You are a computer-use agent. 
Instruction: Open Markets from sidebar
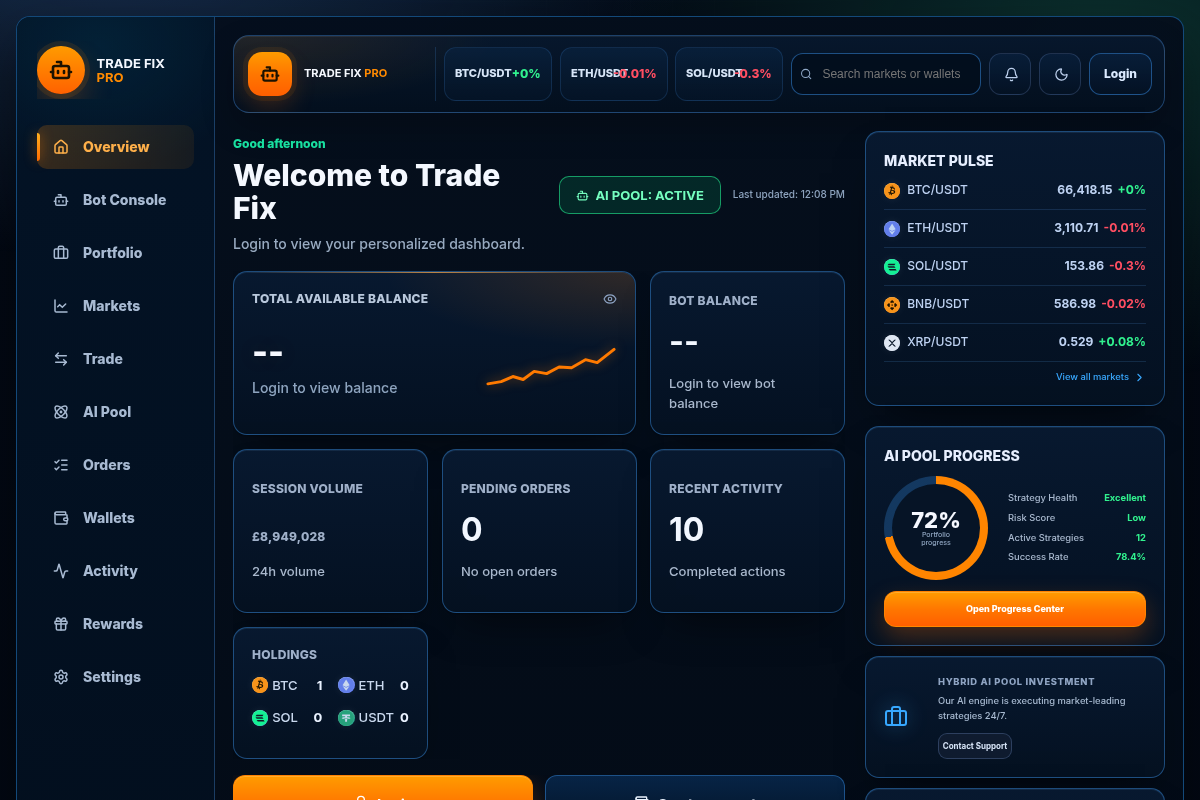(x=116, y=306)
